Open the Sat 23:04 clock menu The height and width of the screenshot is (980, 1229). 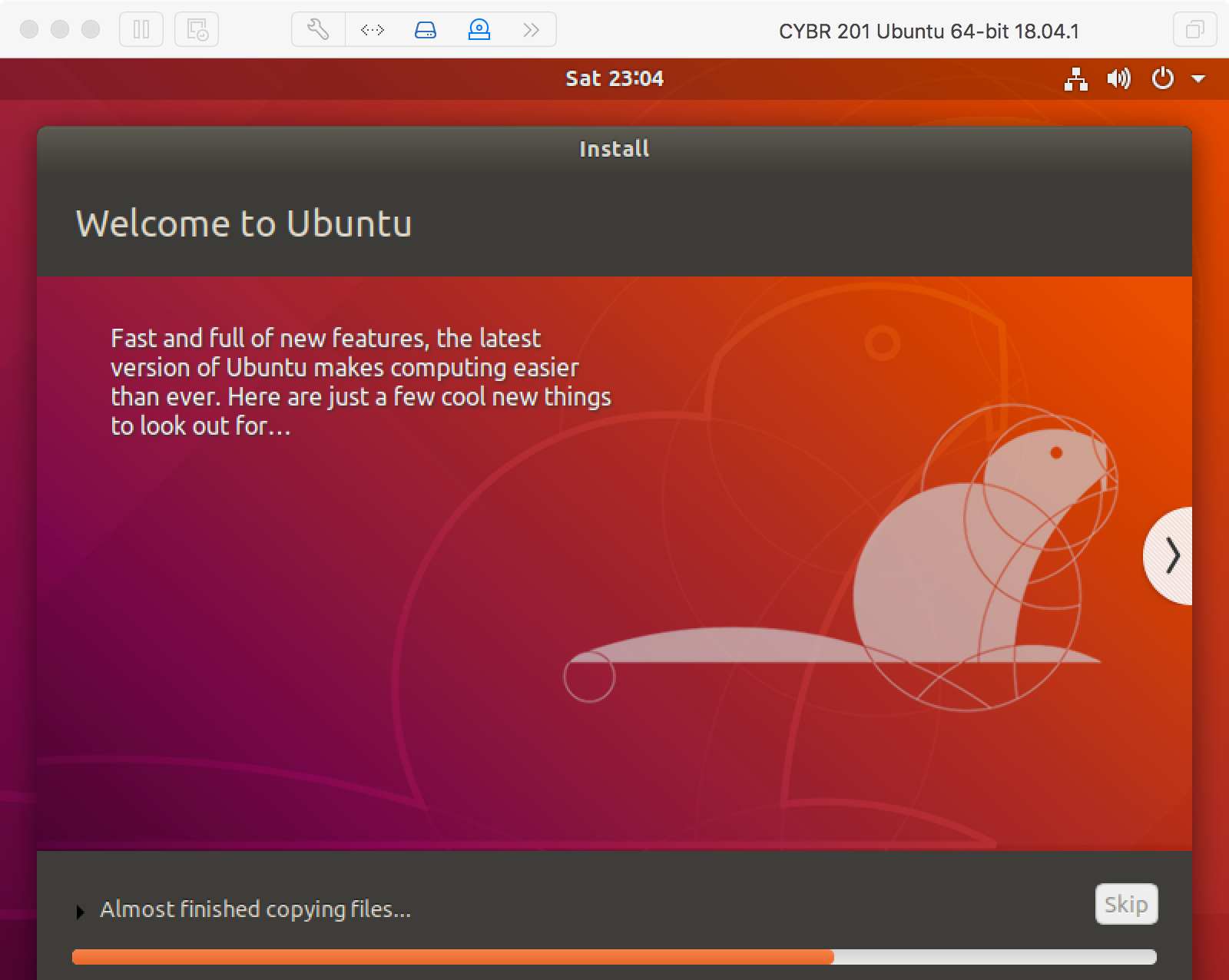tap(614, 78)
